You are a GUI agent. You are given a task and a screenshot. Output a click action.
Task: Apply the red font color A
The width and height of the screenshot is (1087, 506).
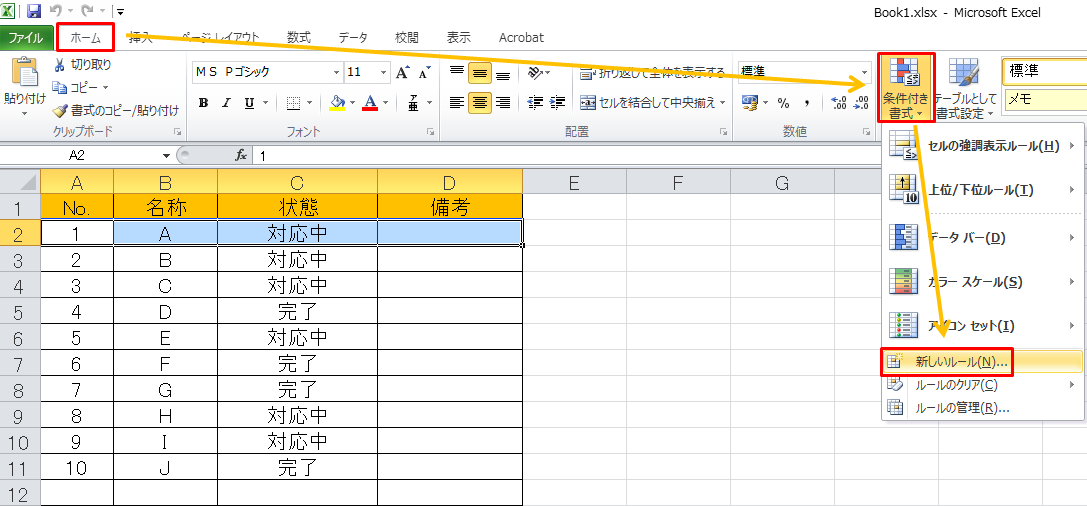(x=370, y=103)
